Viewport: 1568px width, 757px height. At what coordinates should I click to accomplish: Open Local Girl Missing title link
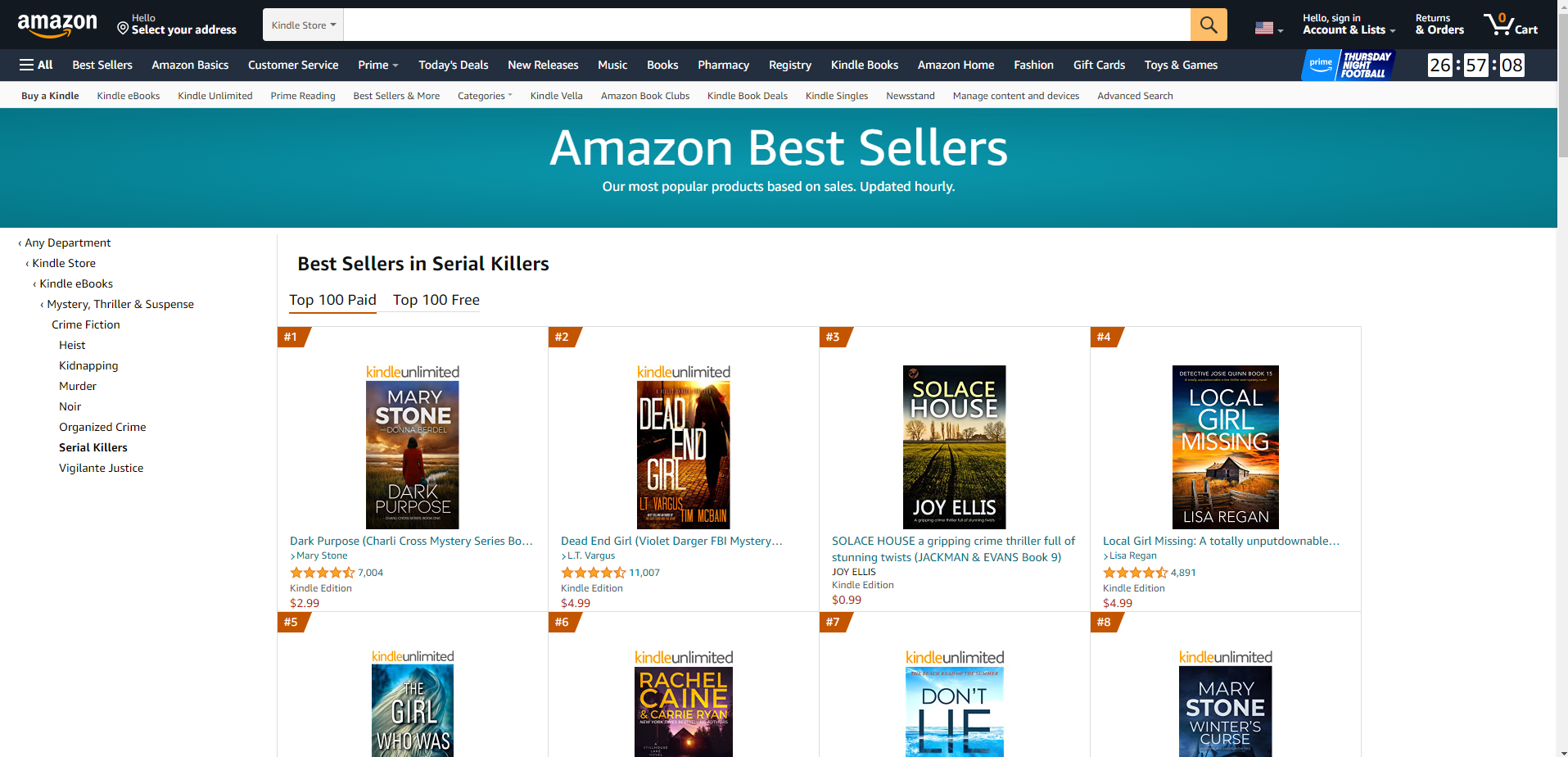1221,541
